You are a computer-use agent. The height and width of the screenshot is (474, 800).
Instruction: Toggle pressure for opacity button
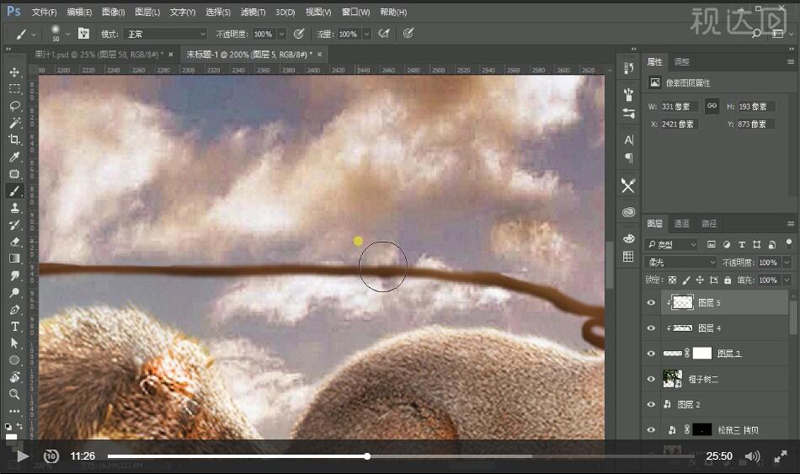click(299, 34)
